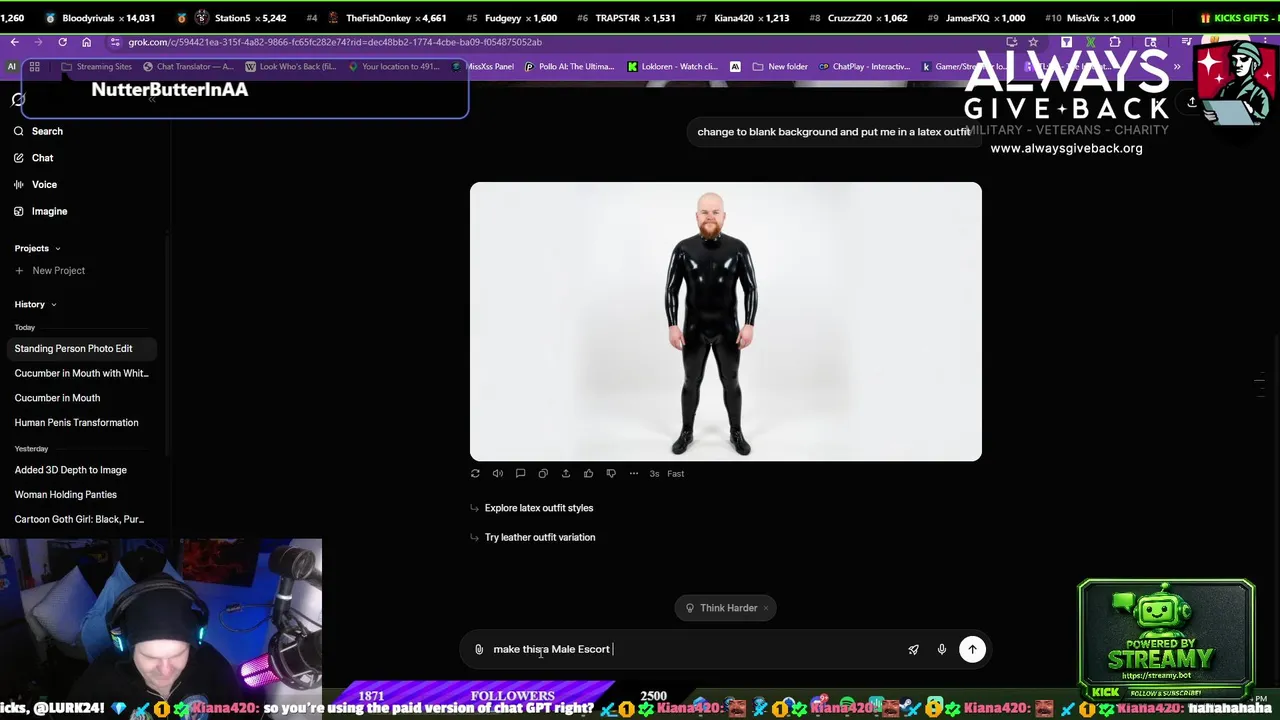Give the response a thumbs up

[588, 474]
